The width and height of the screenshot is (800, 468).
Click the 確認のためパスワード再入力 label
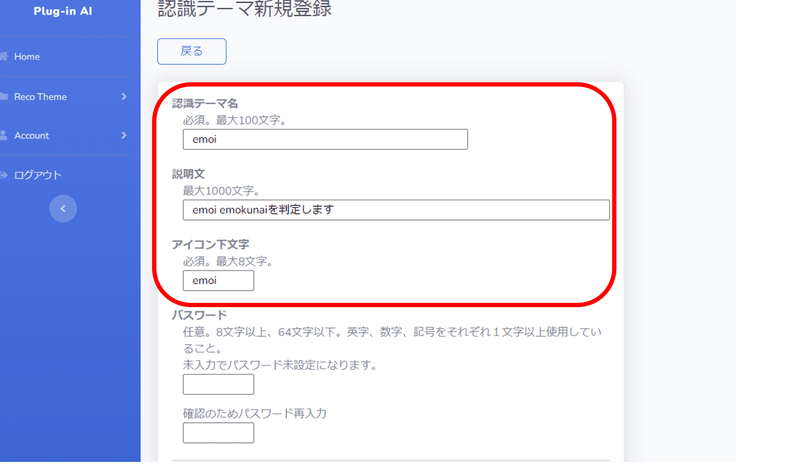tap(255, 413)
